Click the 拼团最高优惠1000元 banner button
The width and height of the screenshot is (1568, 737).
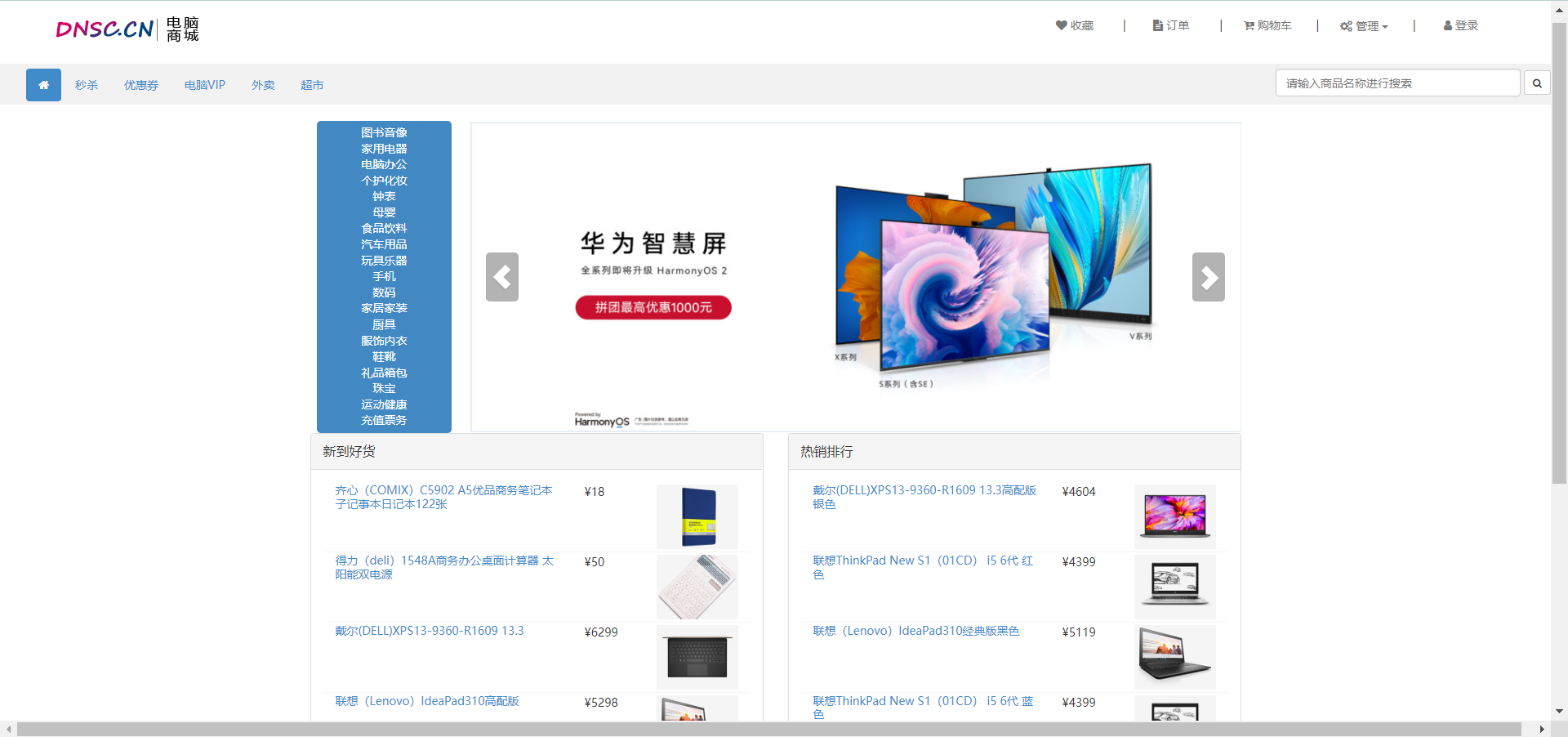(x=653, y=307)
